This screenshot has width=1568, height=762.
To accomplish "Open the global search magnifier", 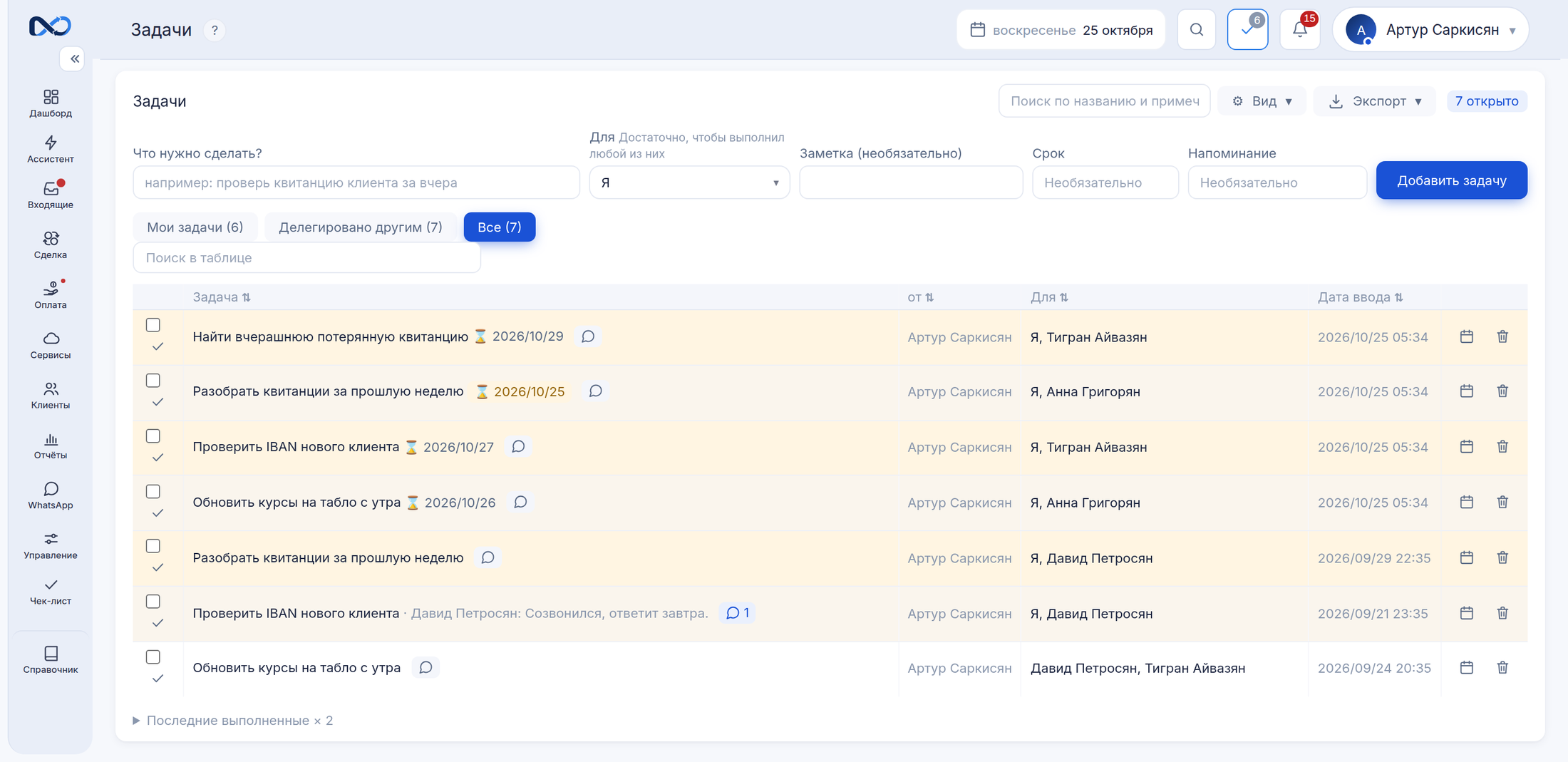I will pyautogui.click(x=1197, y=30).
